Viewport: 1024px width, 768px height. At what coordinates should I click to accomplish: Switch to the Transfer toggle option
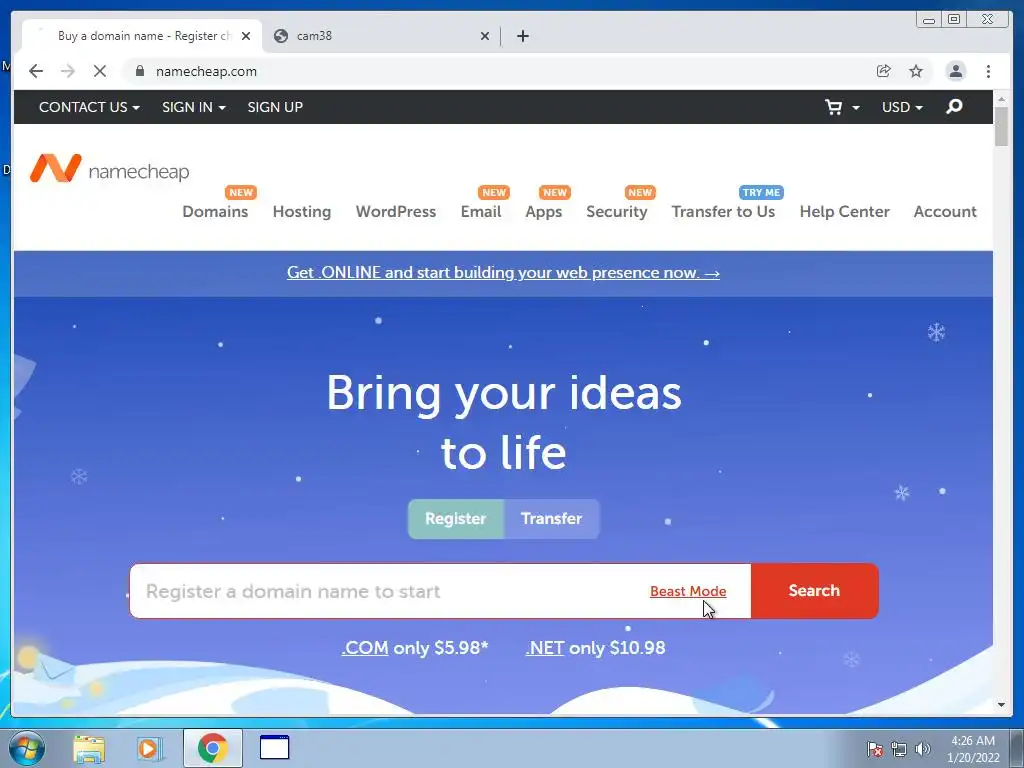click(x=551, y=519)
